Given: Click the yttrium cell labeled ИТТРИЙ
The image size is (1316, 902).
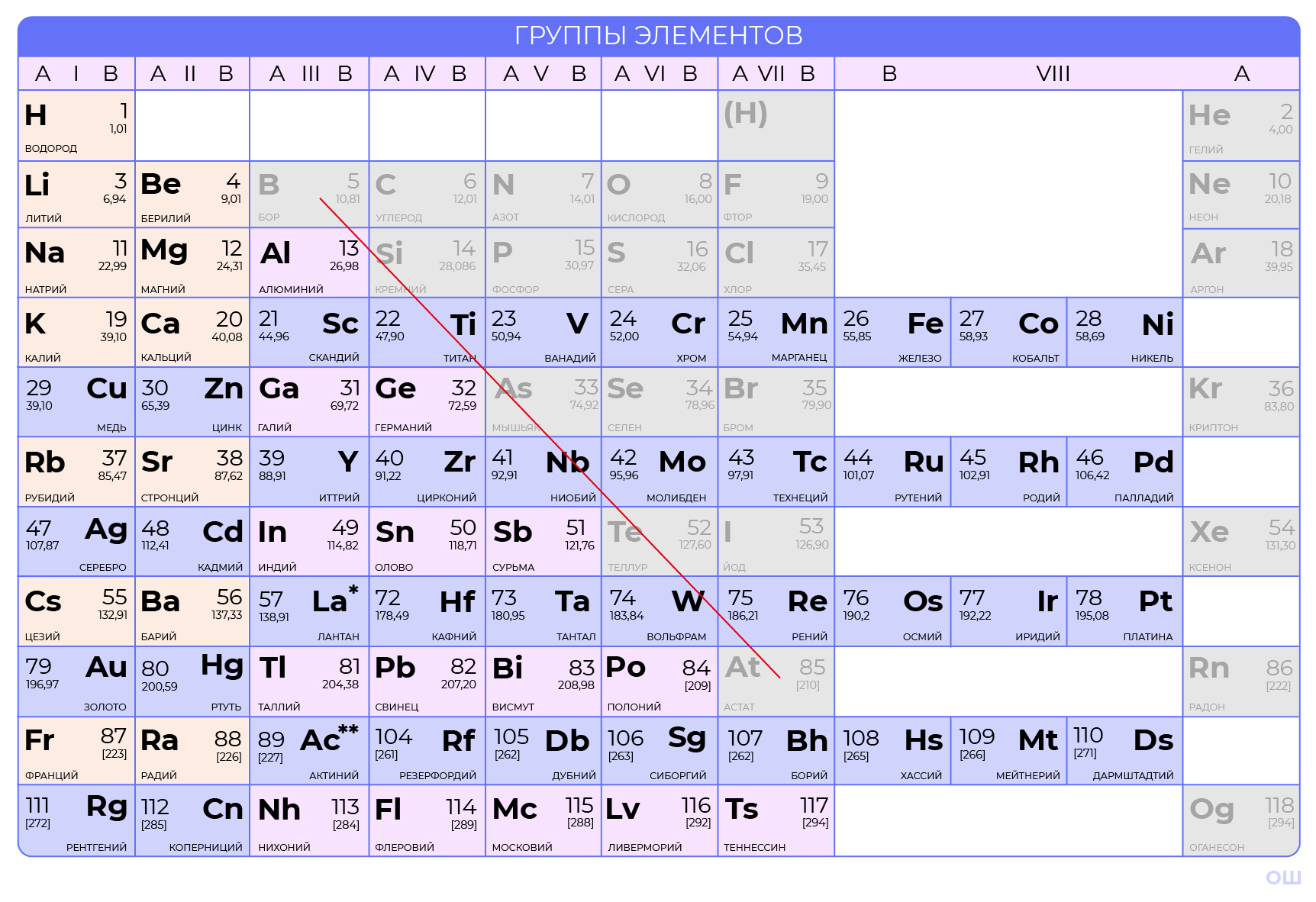Looking at the screenshot, I should (309, 472).
